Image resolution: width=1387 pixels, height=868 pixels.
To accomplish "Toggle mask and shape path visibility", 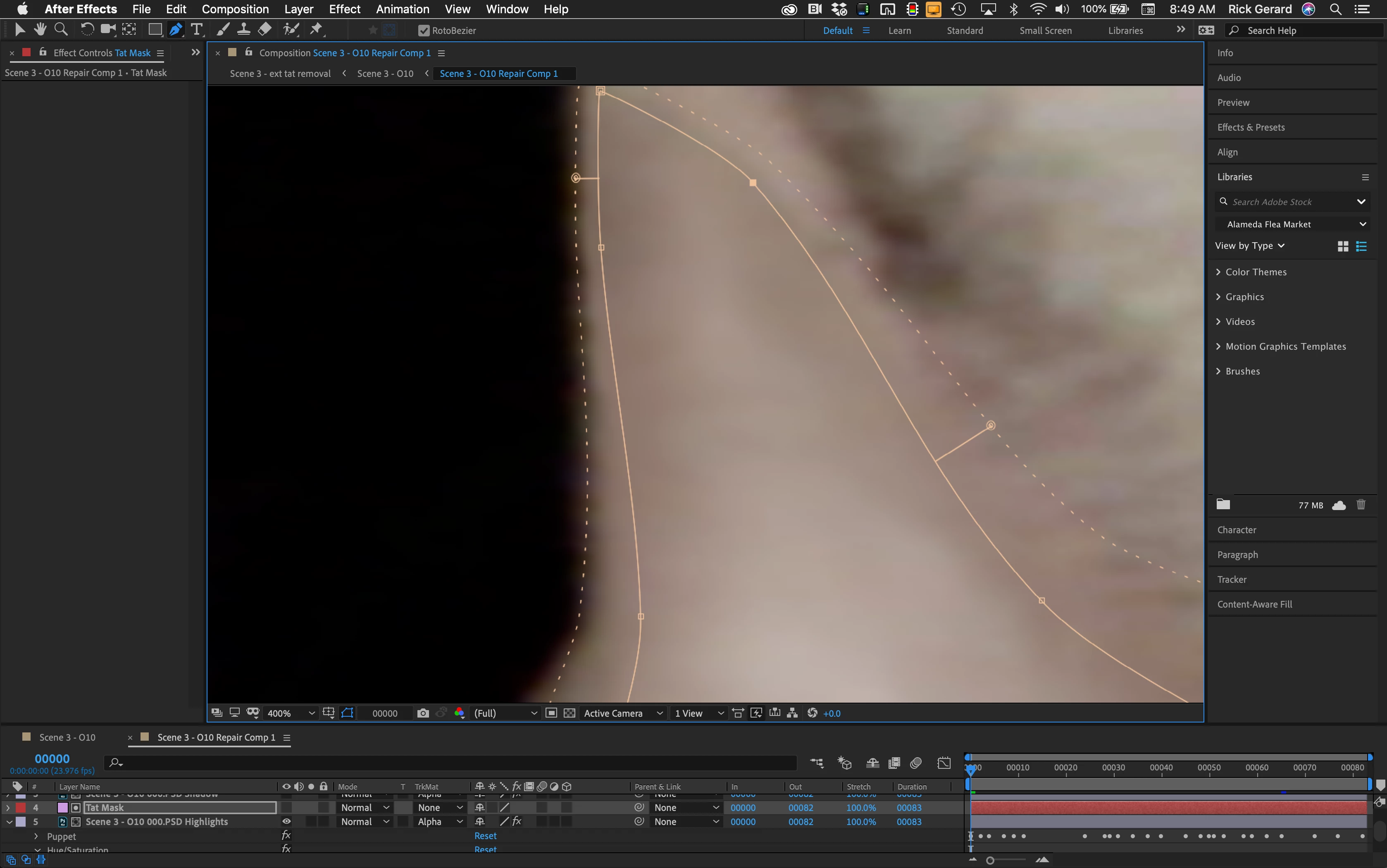I will coord(347,713).
